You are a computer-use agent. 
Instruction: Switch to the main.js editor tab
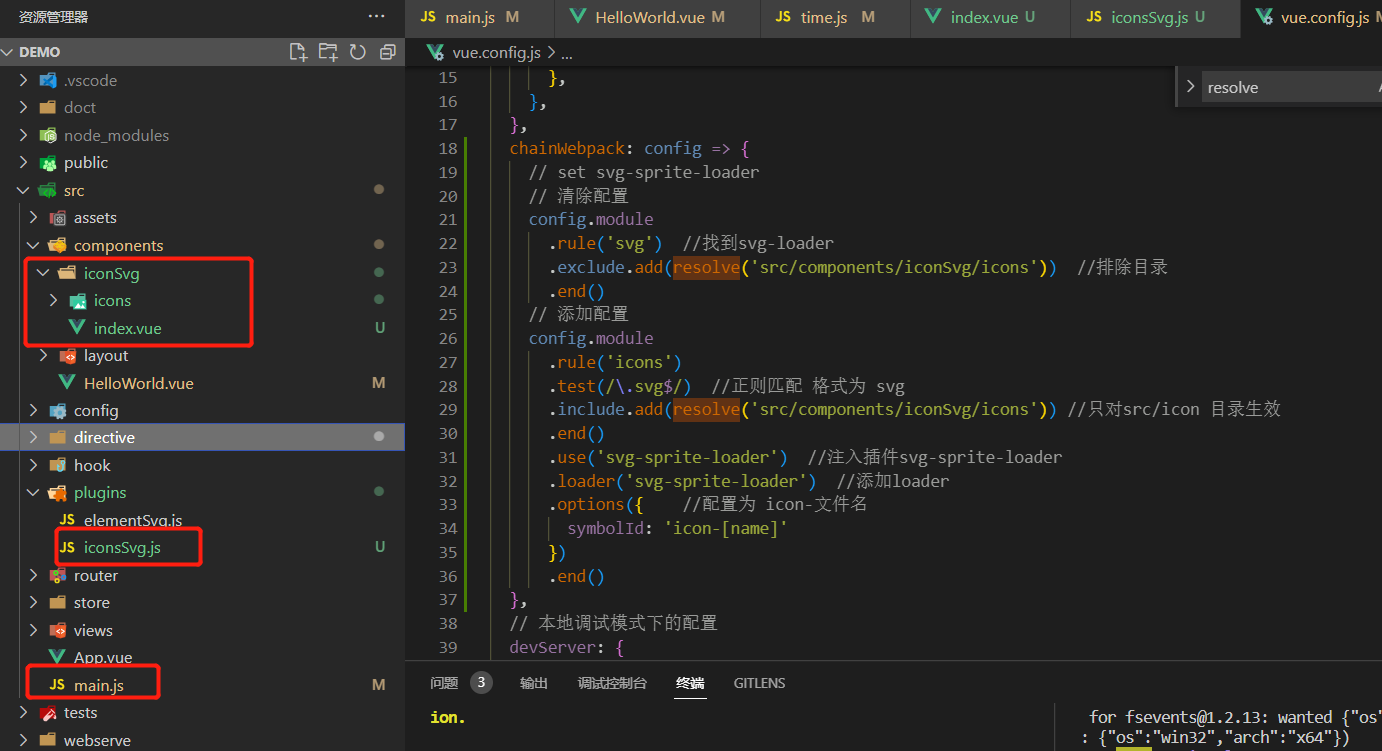[480, 17]
